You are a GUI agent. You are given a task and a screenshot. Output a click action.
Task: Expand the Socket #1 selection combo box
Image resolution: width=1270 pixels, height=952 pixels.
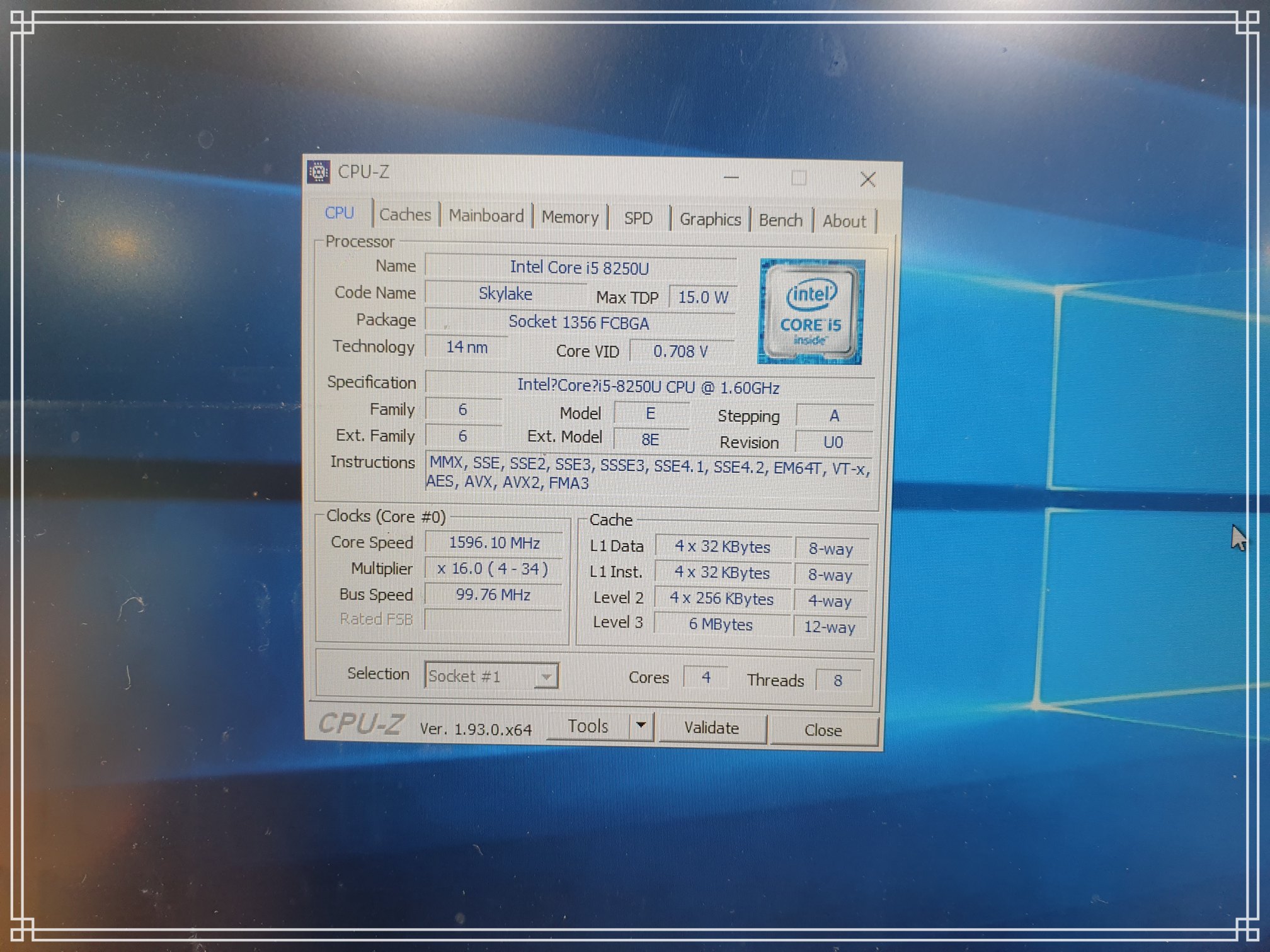point(547,677)
